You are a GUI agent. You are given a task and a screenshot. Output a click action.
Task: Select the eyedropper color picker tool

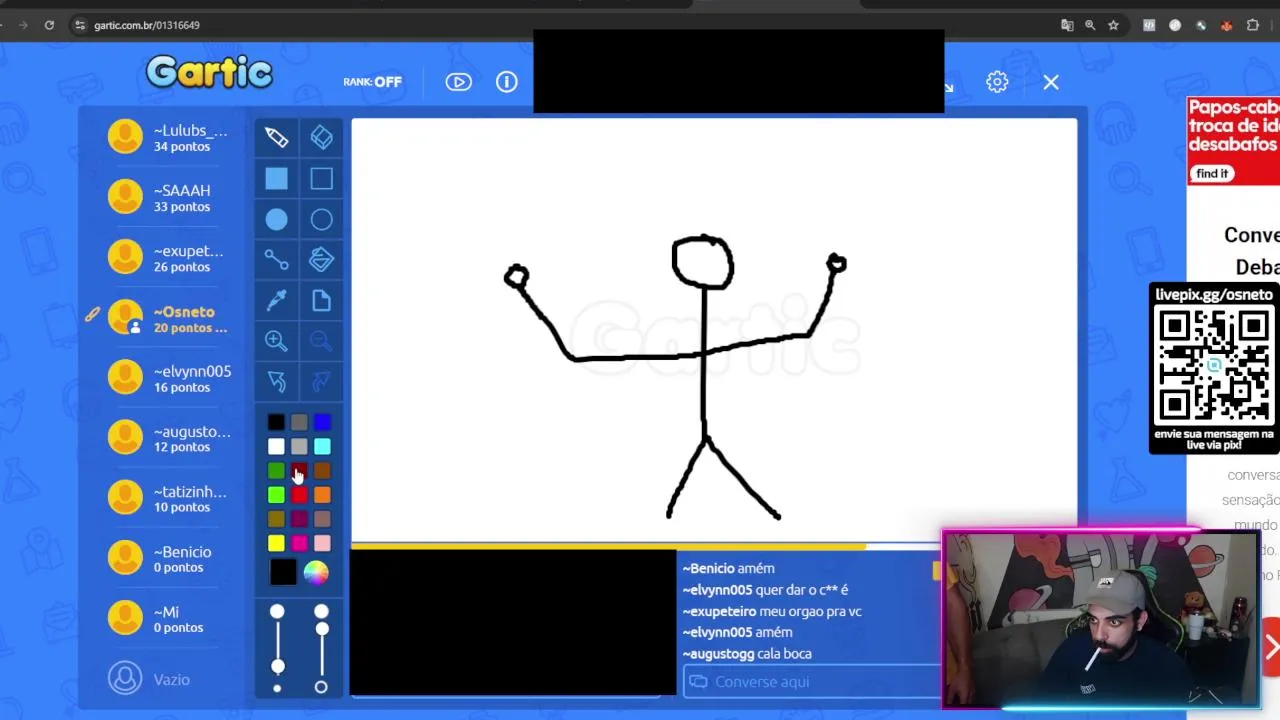pyautogui.click(x=276, y=300)
